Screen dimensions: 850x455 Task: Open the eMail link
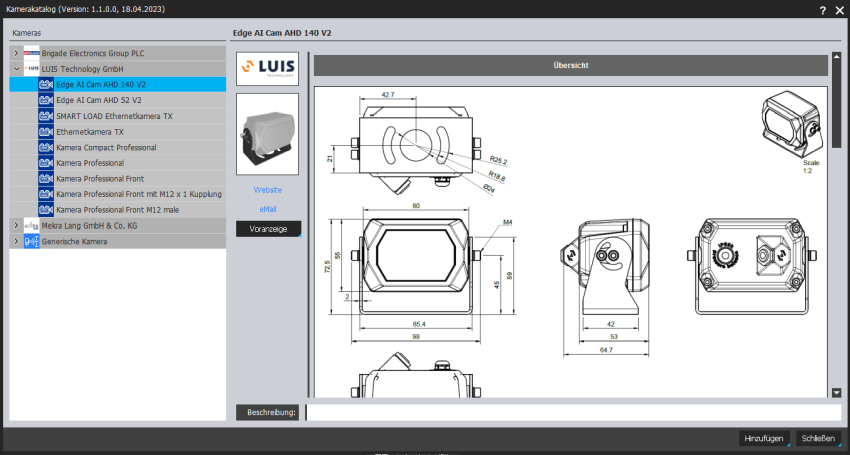coord(267,209)
